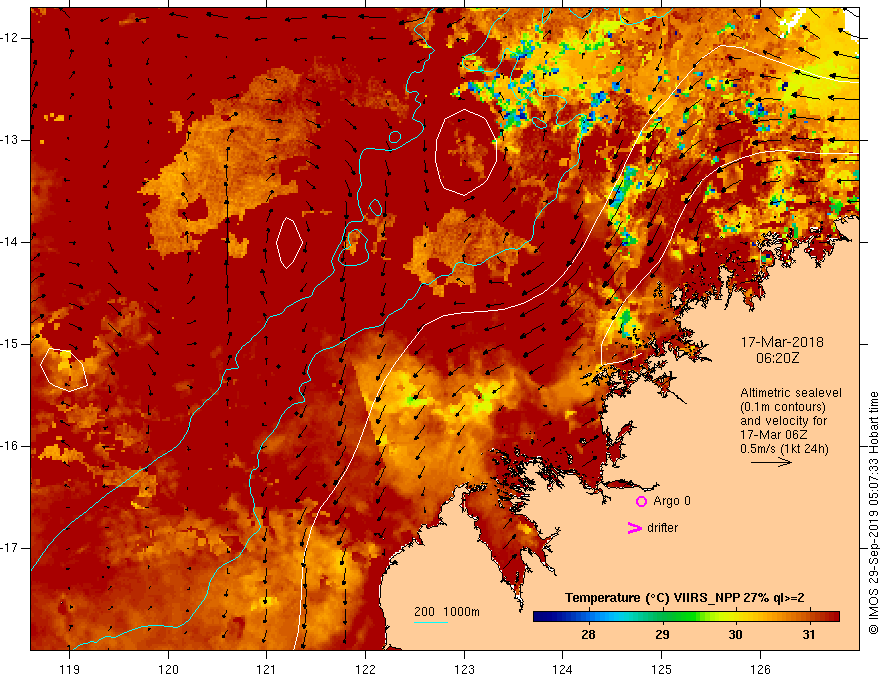Click the latitude label -16

[10, 446]
